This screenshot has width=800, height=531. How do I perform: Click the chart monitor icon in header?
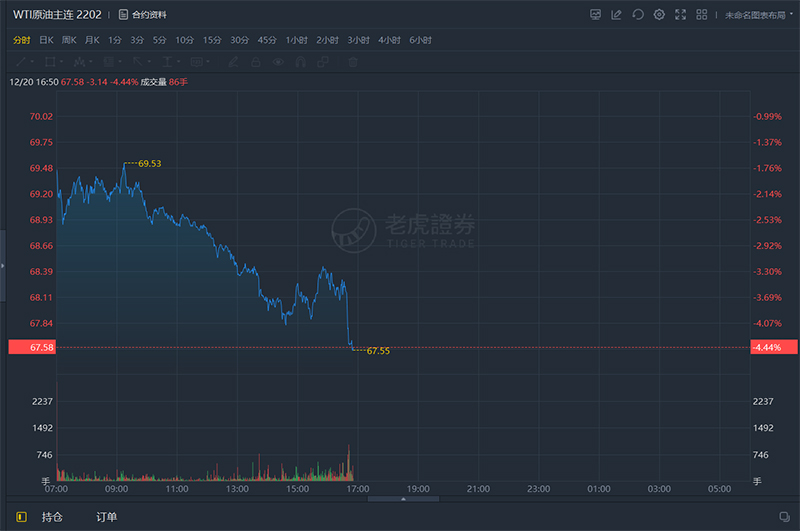[x=595, y=15]
